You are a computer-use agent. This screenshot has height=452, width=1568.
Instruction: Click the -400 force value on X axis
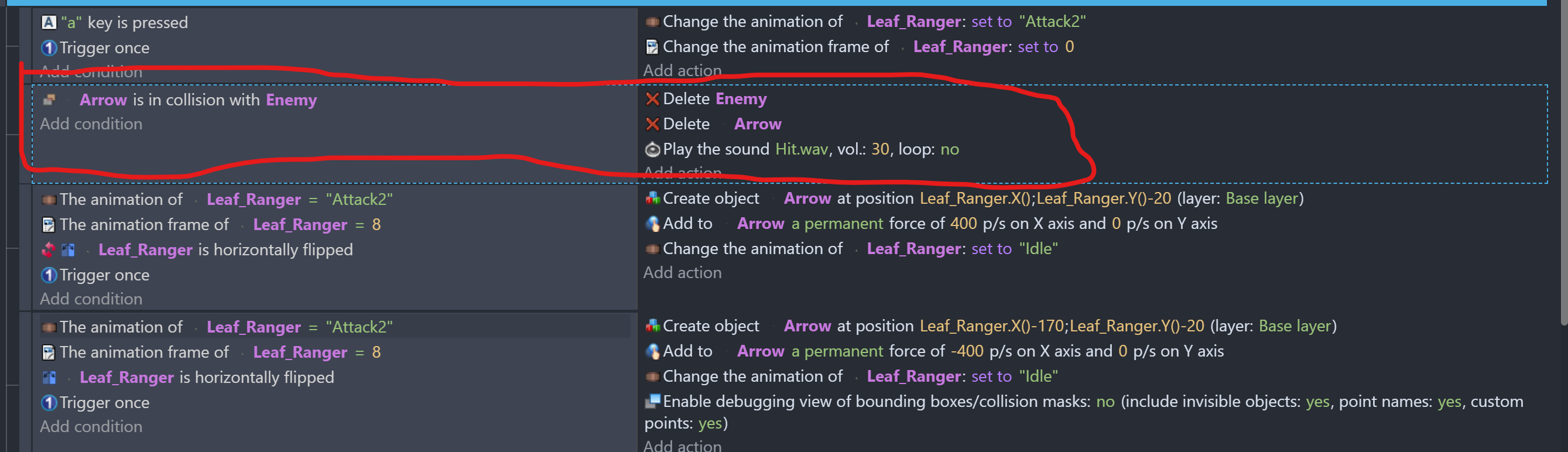967,352
